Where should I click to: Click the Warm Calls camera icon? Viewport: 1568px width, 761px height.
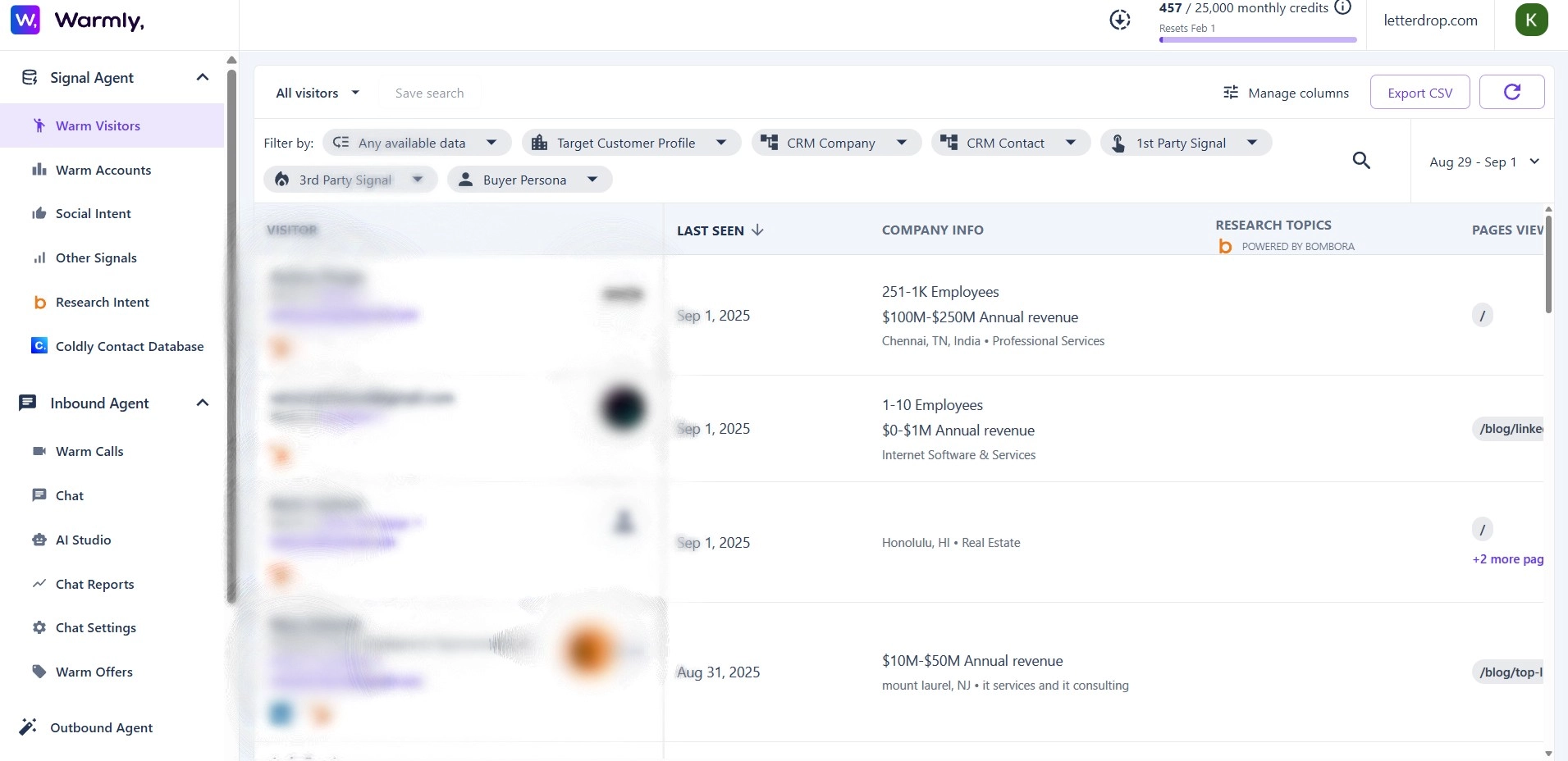pyautogui.click(x=39, y=451)
